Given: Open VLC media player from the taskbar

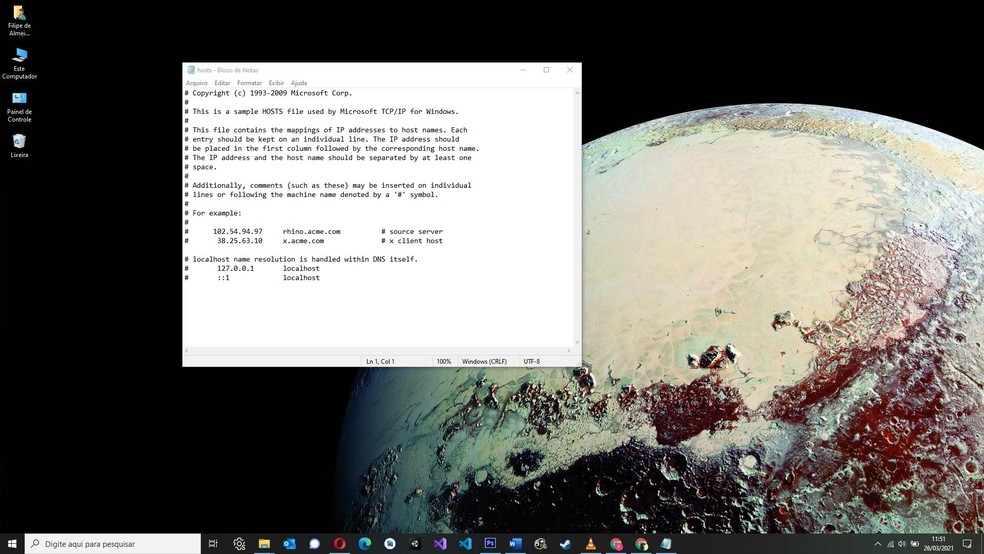Looking at the screenshot, I should click(591, 544).
